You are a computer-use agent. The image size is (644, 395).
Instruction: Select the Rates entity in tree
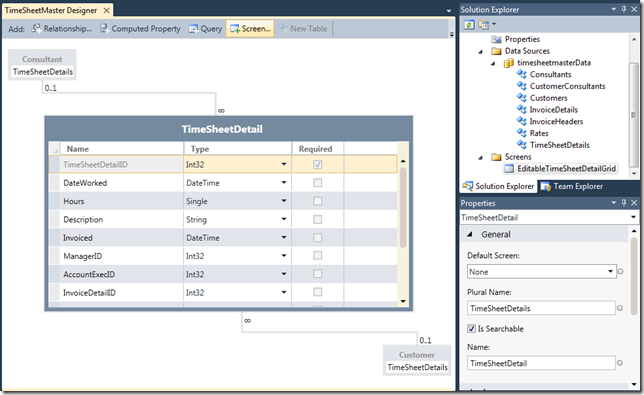[539, 133]
